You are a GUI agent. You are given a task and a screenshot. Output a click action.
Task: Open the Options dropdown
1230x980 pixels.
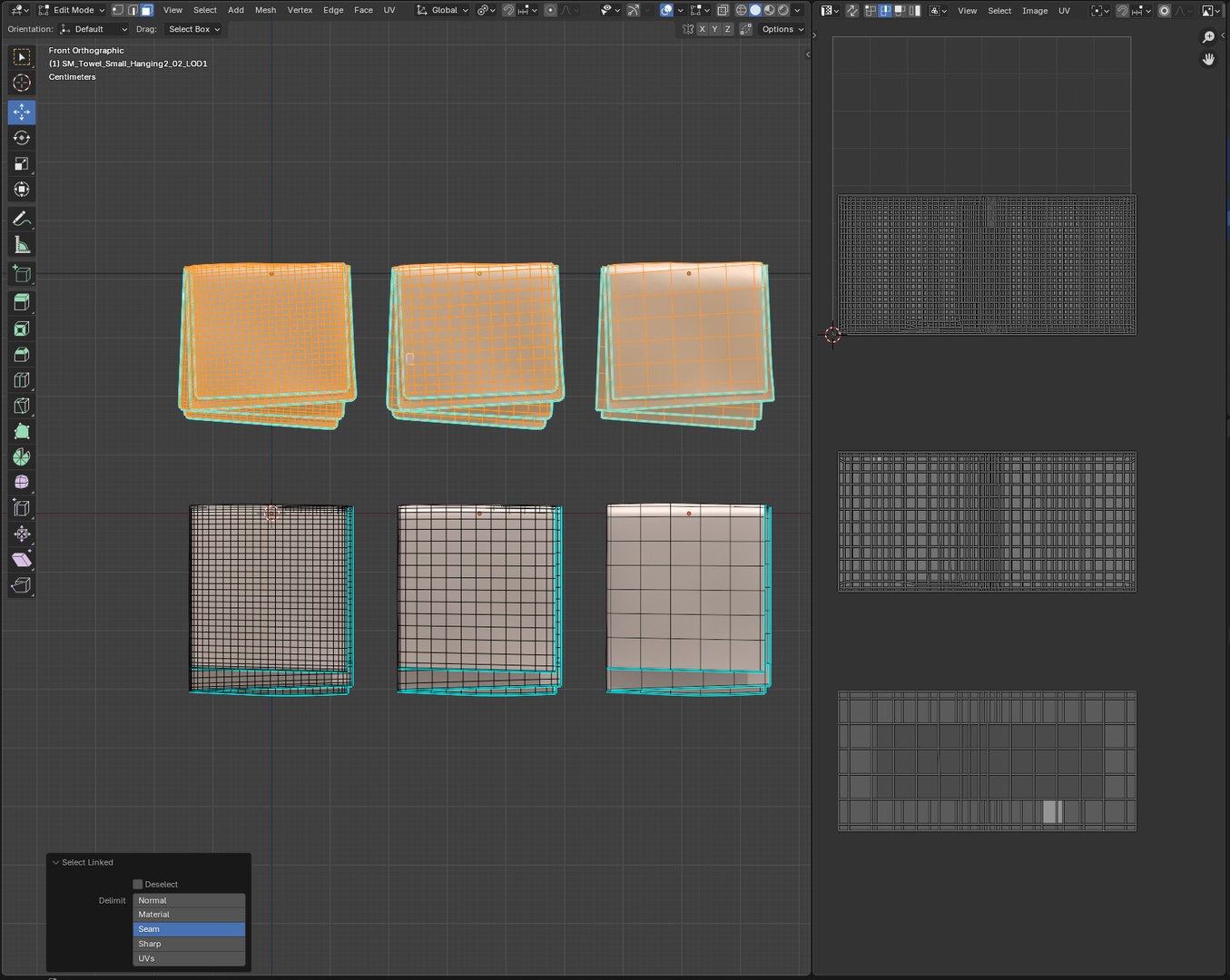782,29
